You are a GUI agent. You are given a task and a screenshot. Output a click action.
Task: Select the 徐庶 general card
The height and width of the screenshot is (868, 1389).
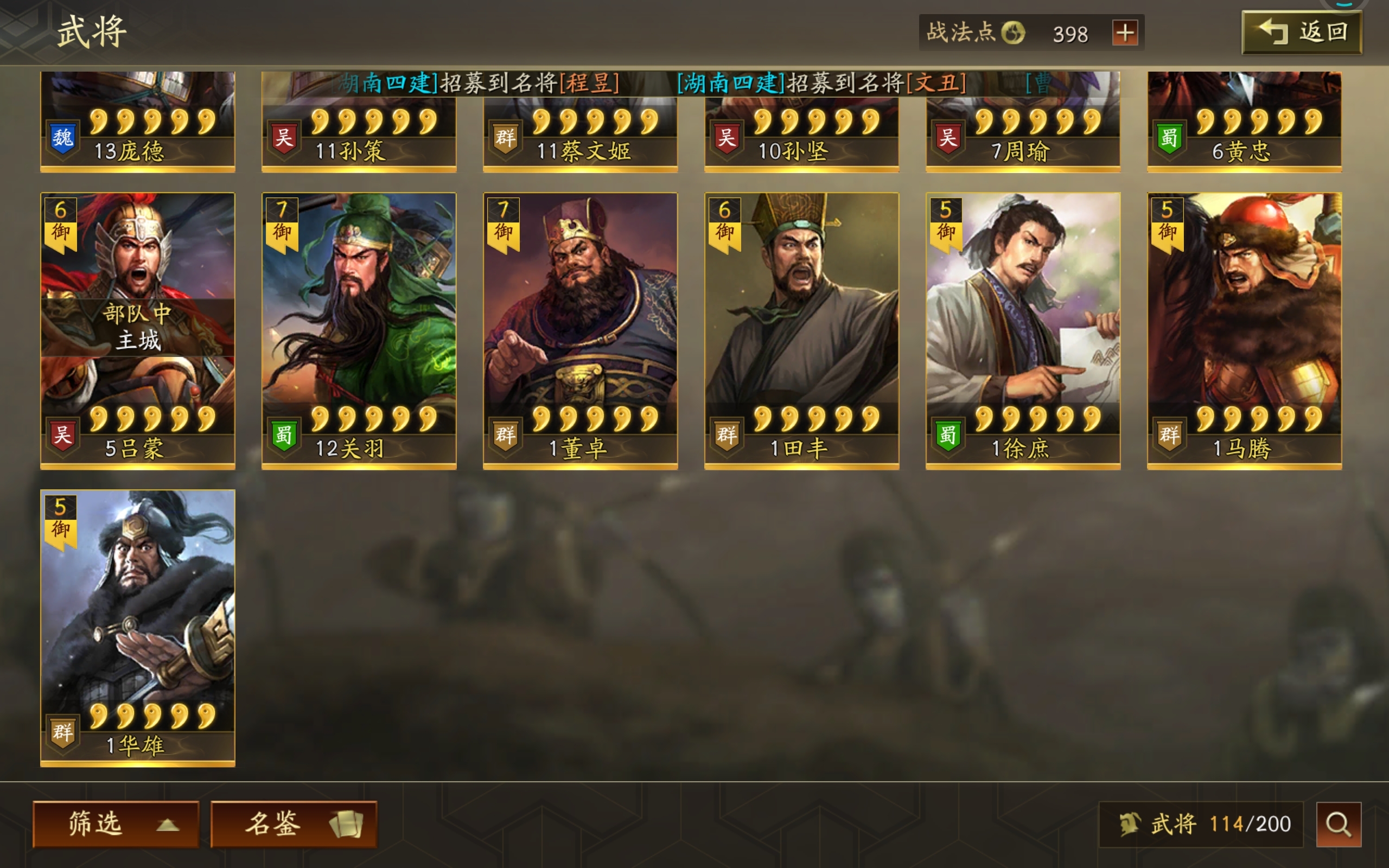coord(1023,331)
